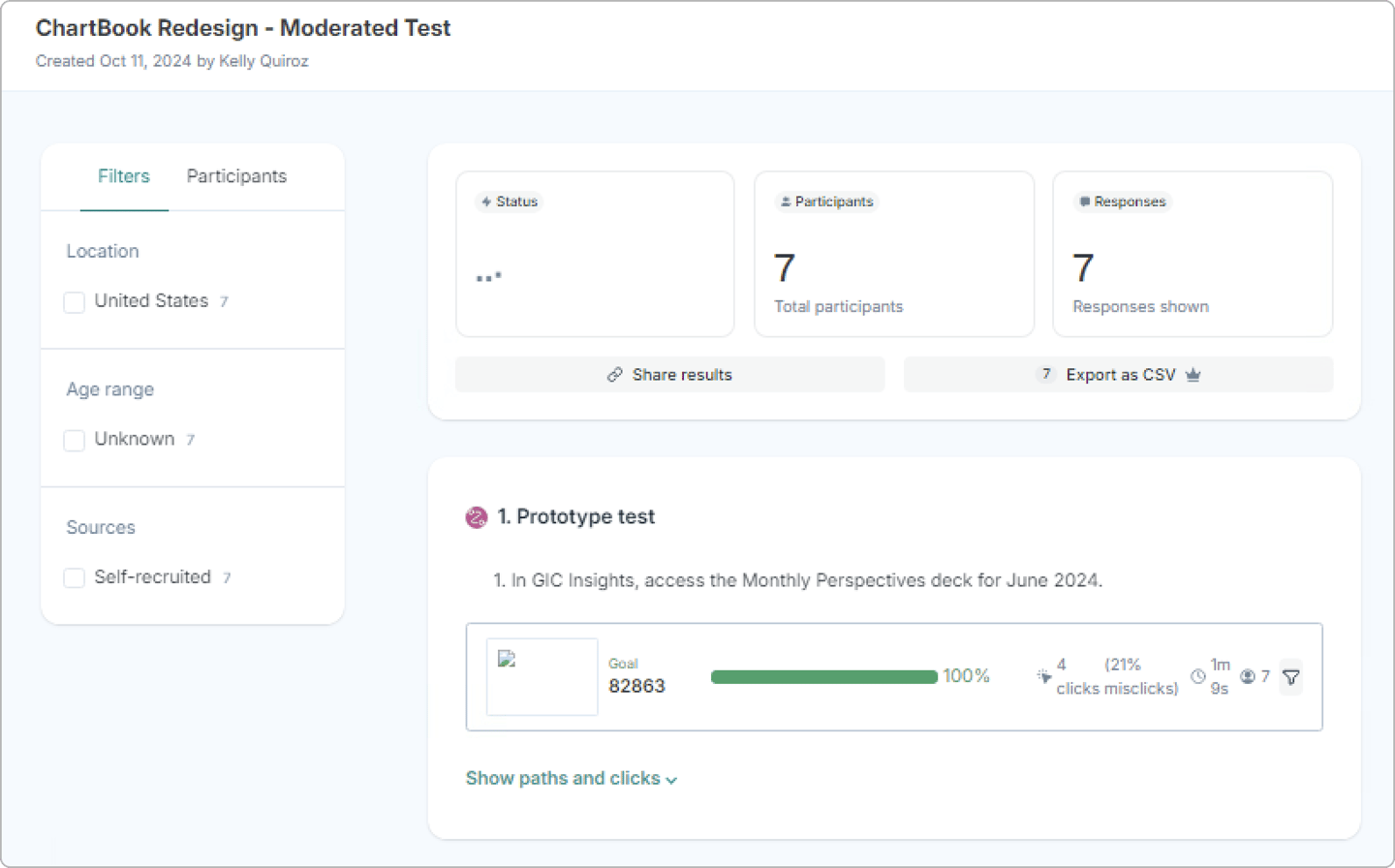Click the green 100% success progress bar
The width and height of the screenshot is (1395, 868).
(823, 676)
